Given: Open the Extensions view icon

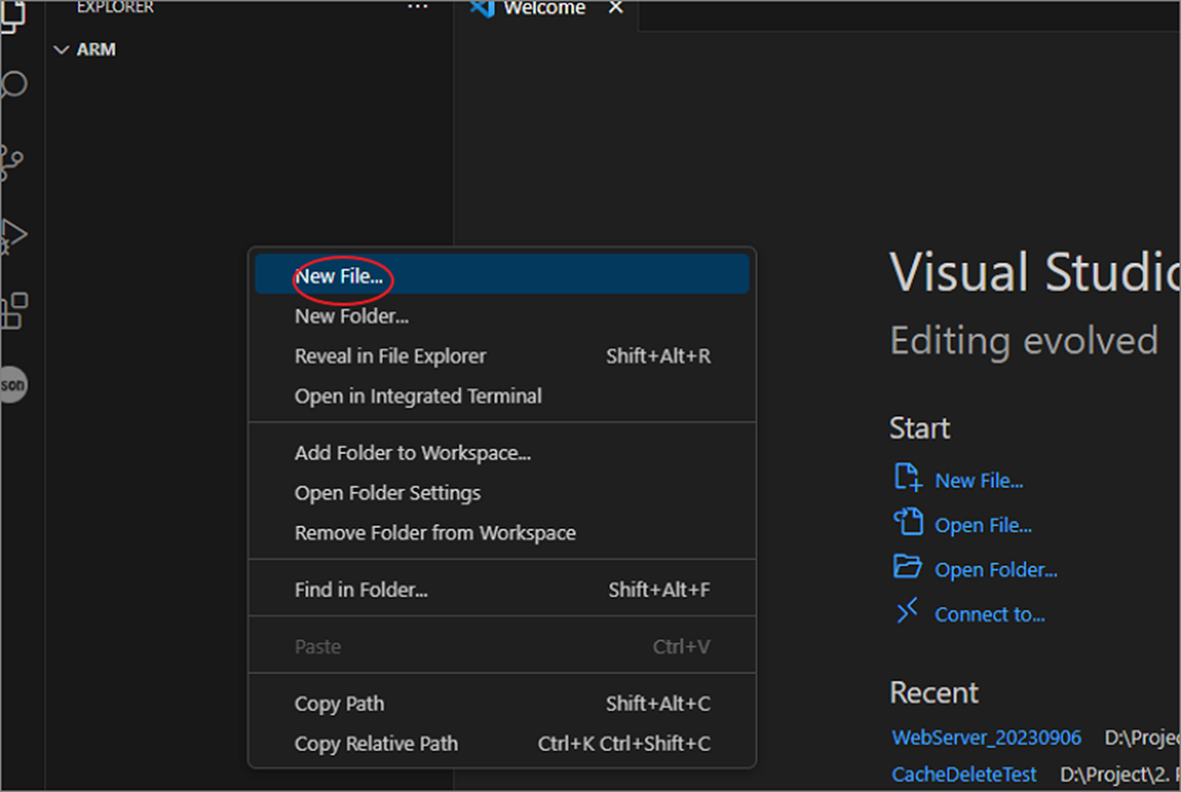Looking at the screenshot, I should (x=14, y=311).
